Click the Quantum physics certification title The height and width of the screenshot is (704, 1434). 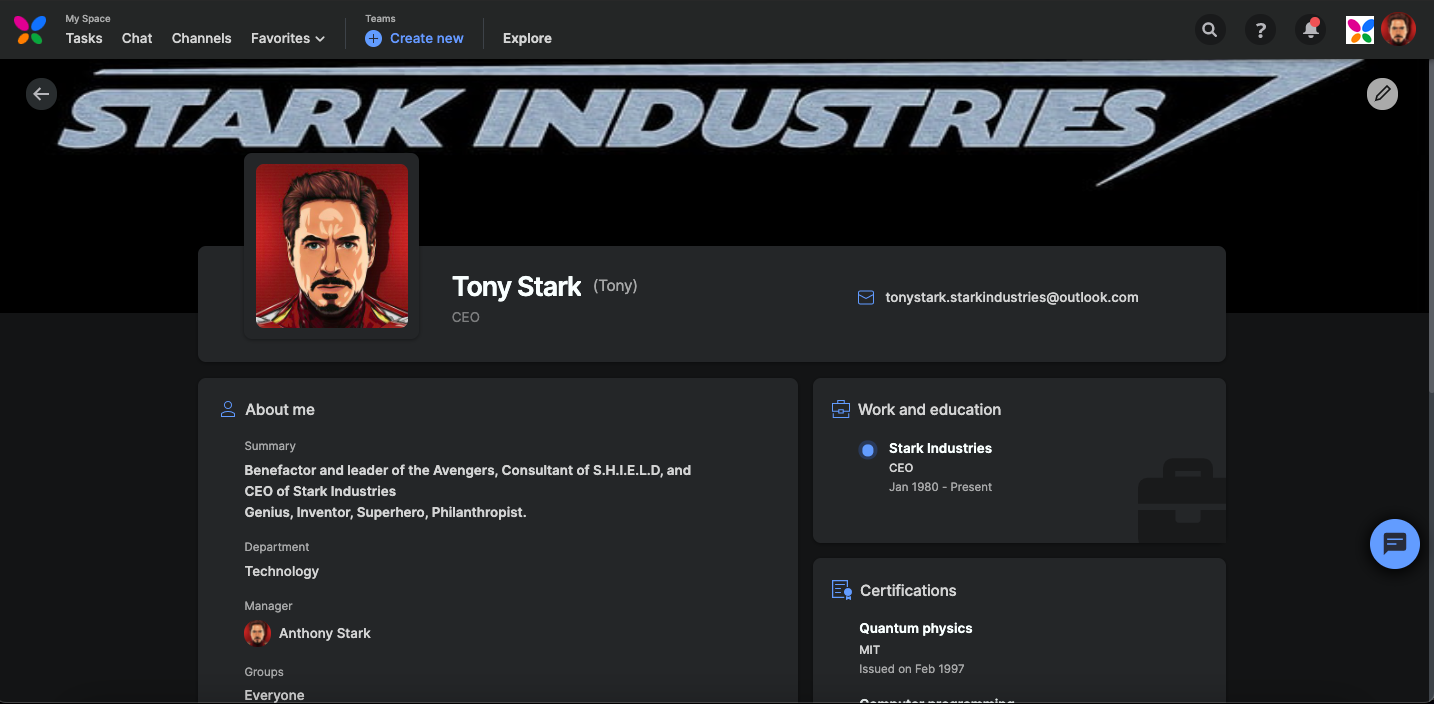tap(916, 628)
